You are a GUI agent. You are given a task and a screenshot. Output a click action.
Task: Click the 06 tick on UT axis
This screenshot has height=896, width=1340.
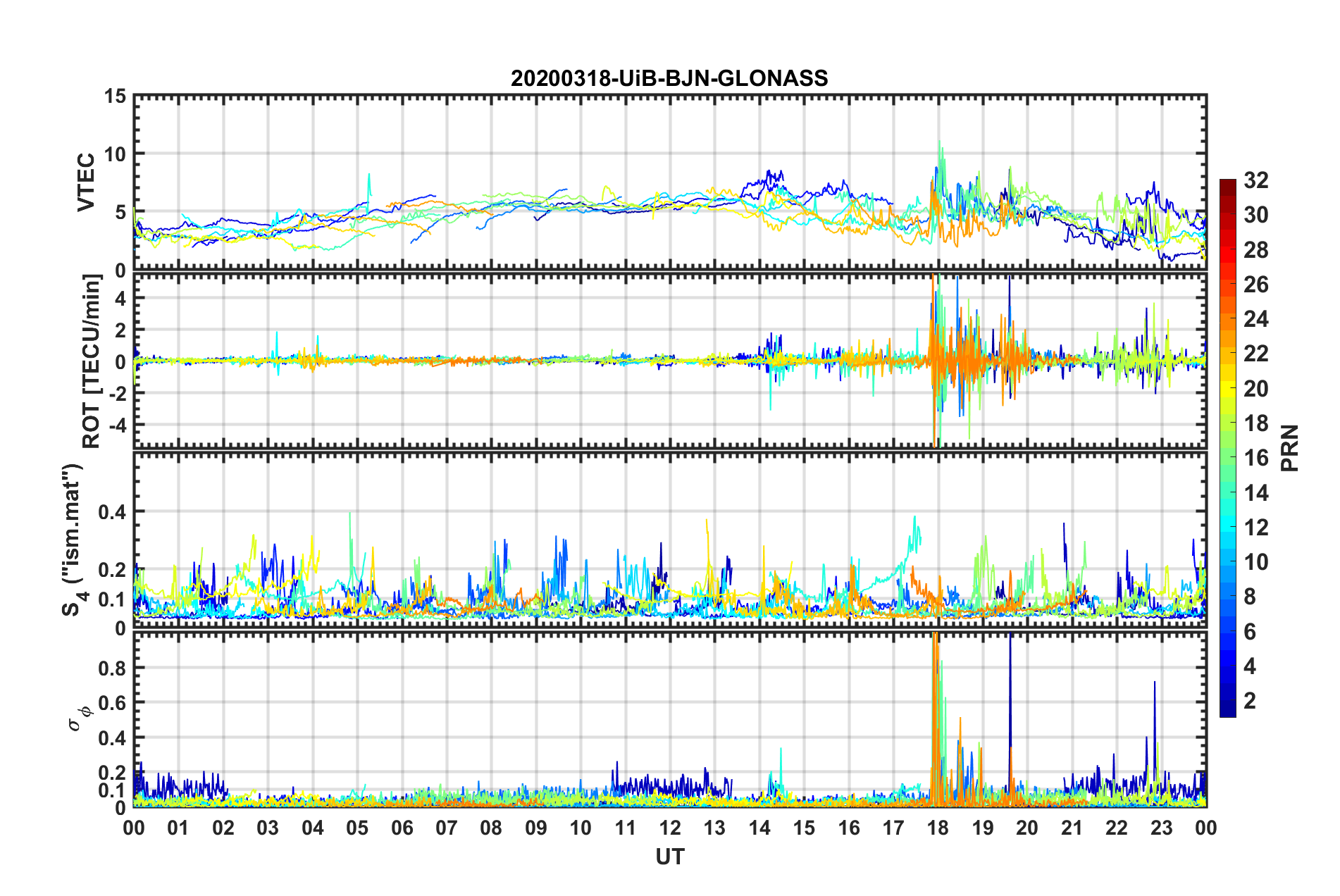402,828
